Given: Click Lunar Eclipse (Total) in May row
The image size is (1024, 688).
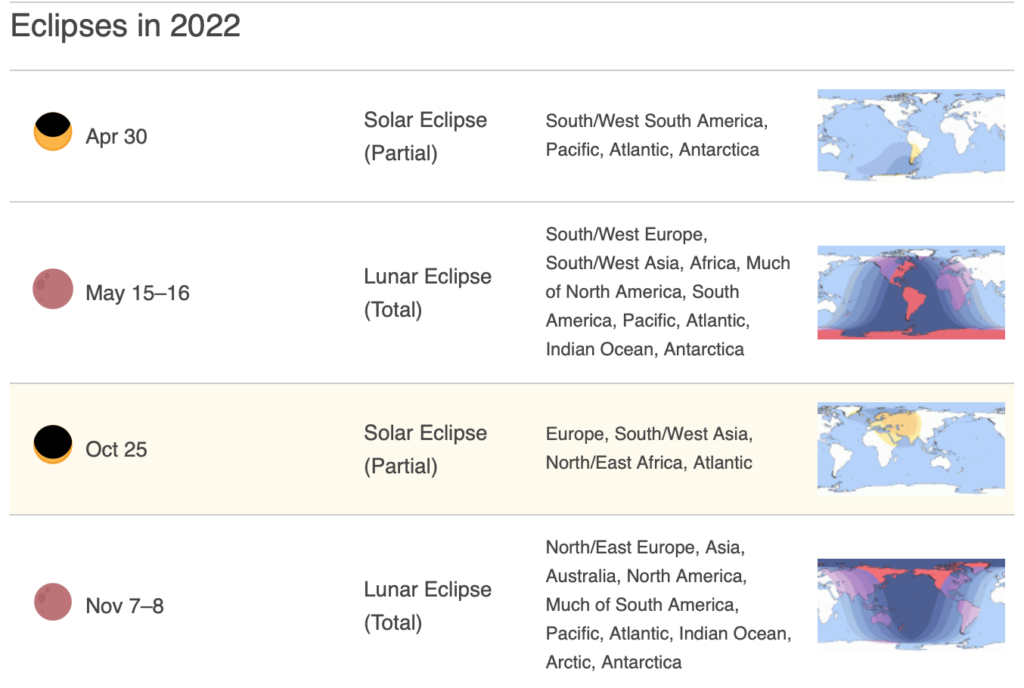Looking at the screenshot, I should (x=427, y=293).
